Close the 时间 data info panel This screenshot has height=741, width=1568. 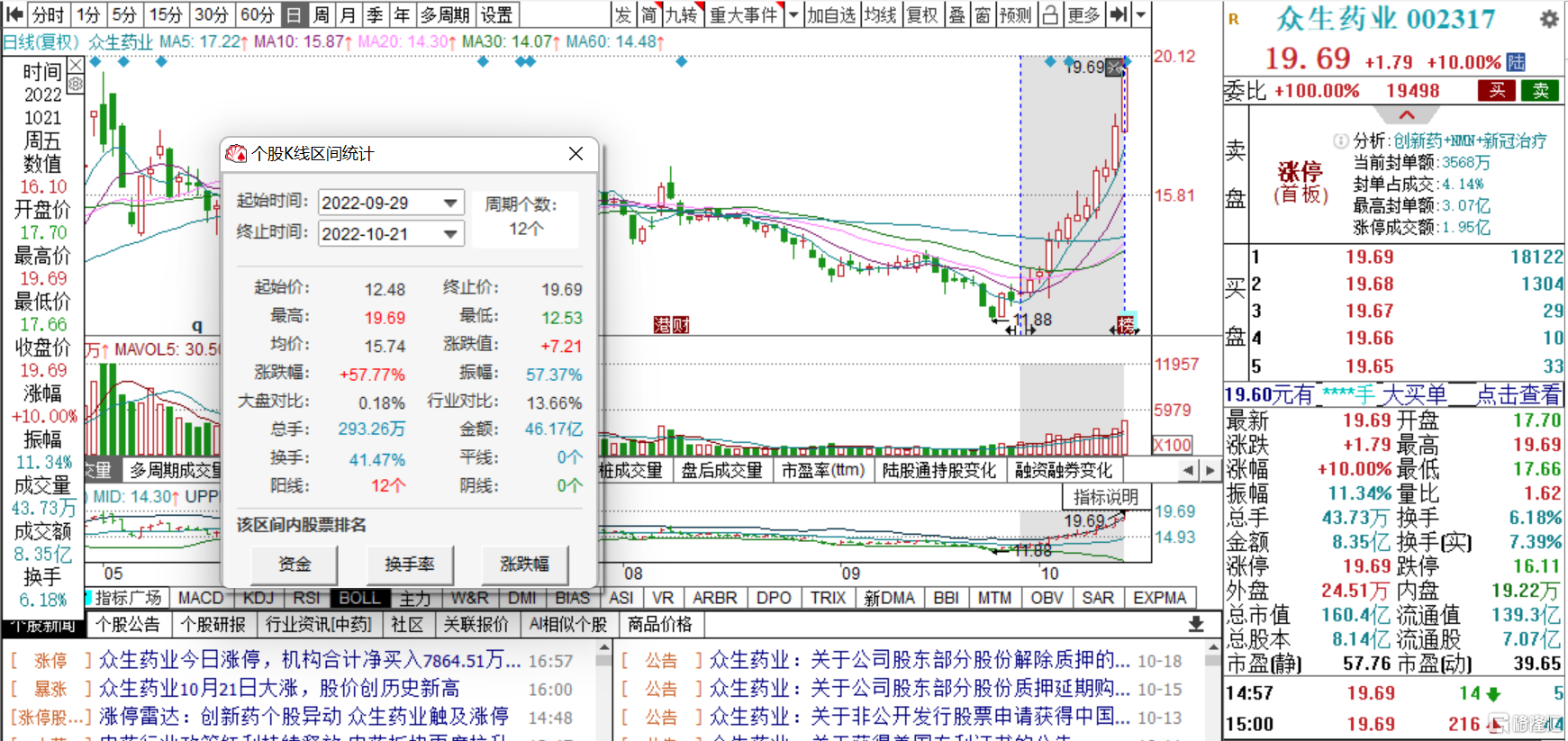tap(76, 65)
